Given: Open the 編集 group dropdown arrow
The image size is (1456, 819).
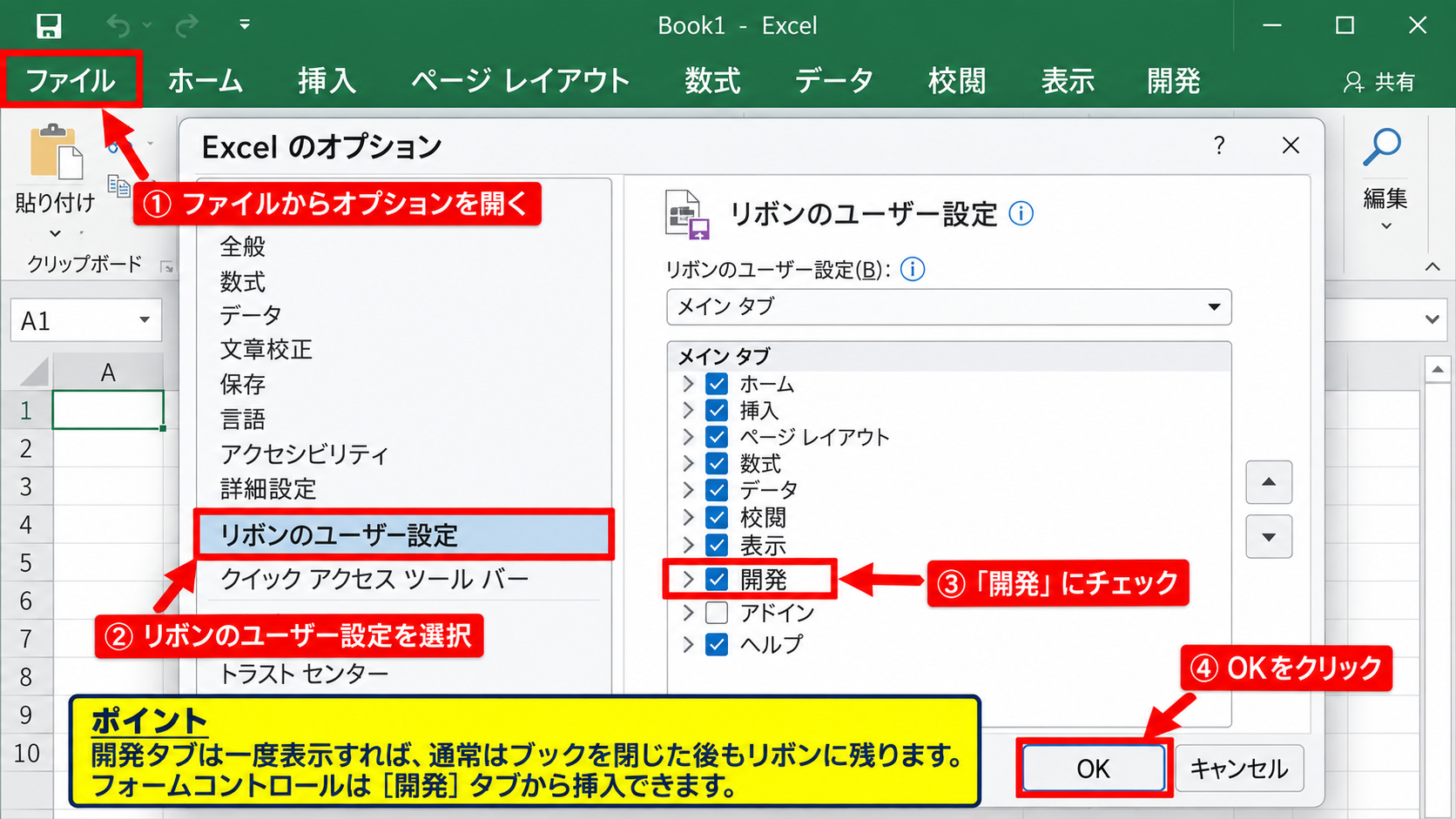Looking at the screenshot, I should click(x=1386, y=226).
